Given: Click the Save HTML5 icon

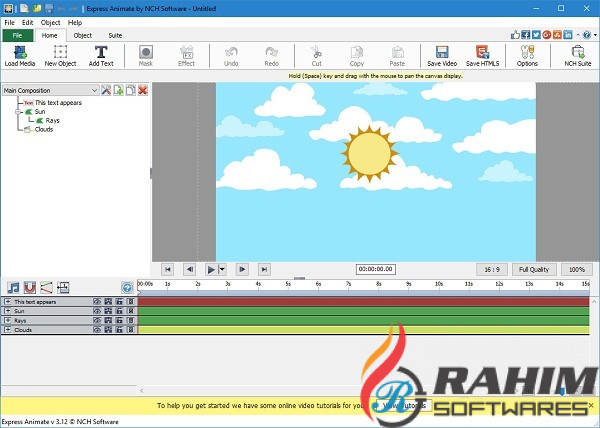Looking at the screenshot, I should [484, 55].
